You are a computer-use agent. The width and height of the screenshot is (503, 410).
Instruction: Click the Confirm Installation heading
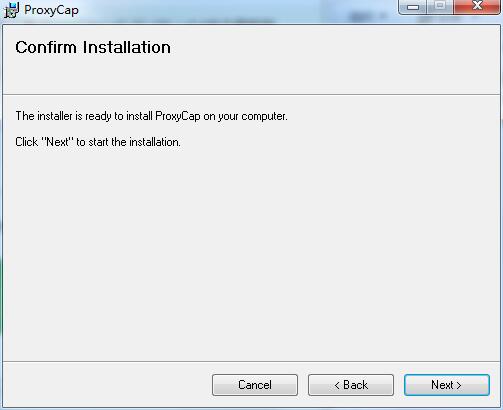click(93, 47)
